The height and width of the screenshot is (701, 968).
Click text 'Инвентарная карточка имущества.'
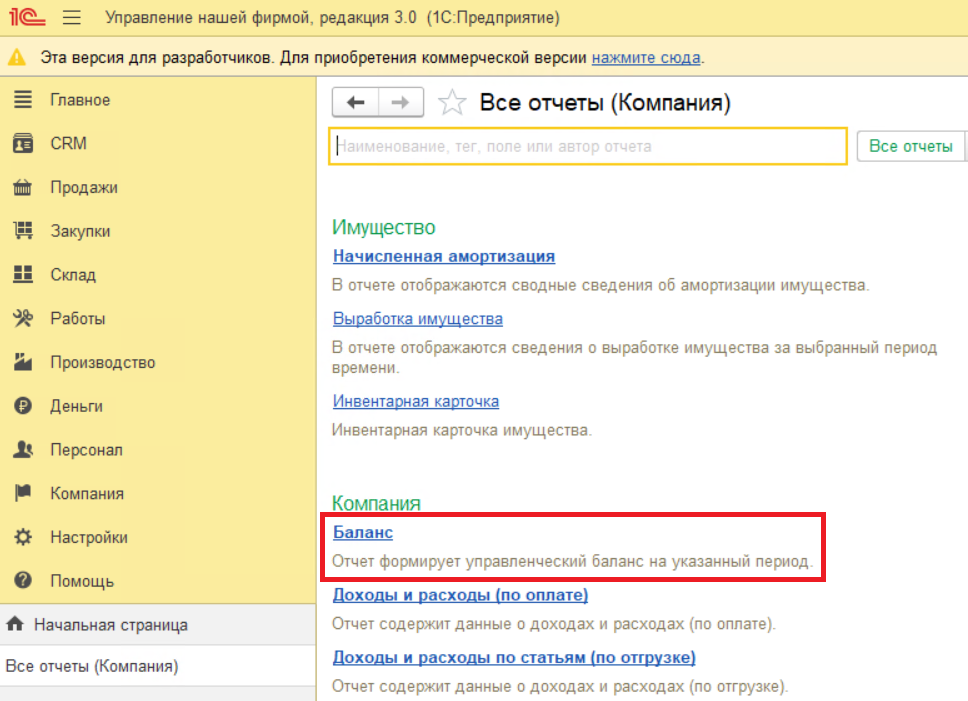click(462, 430)
